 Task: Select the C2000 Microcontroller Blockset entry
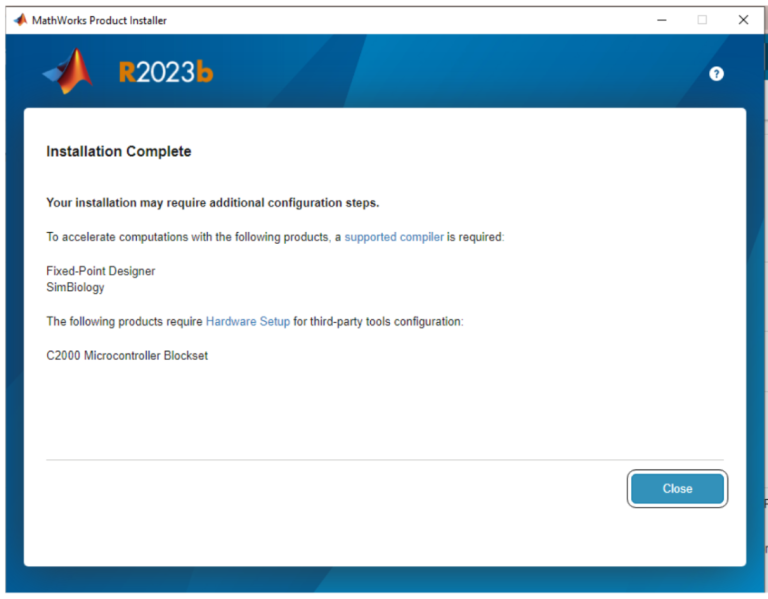click(127, 356)
